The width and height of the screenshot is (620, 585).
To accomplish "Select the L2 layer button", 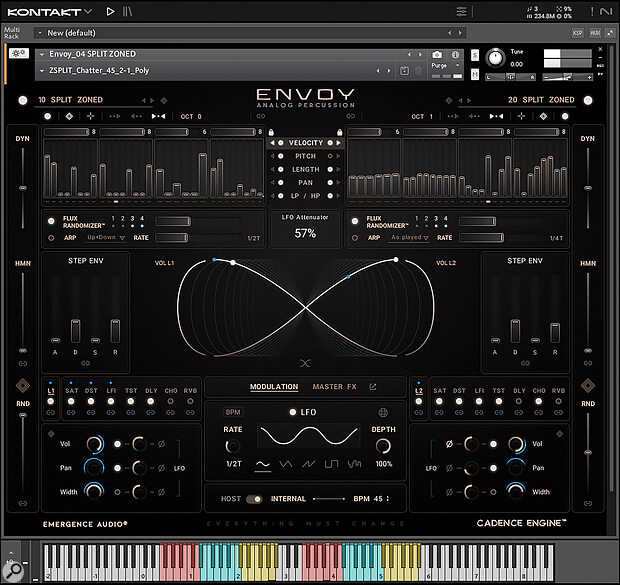I will pyautogui.click(x=418, y=391).
